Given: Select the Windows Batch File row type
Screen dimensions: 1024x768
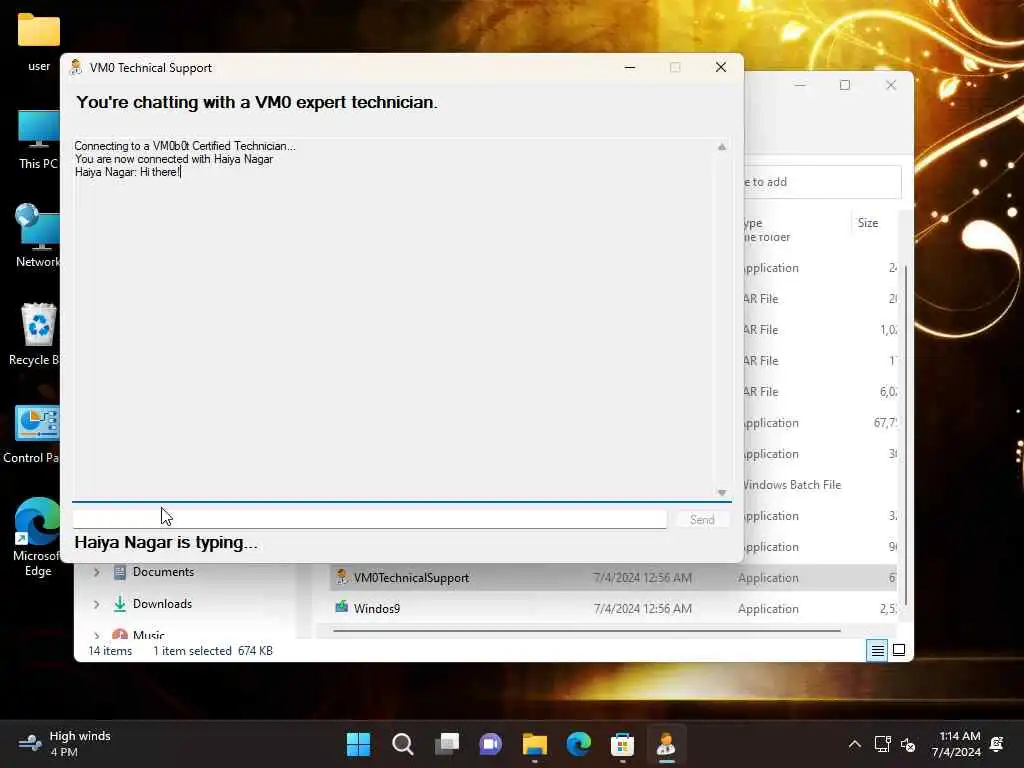Looking at the screenshot, I should pyautogui.click(x=792, y=485).
